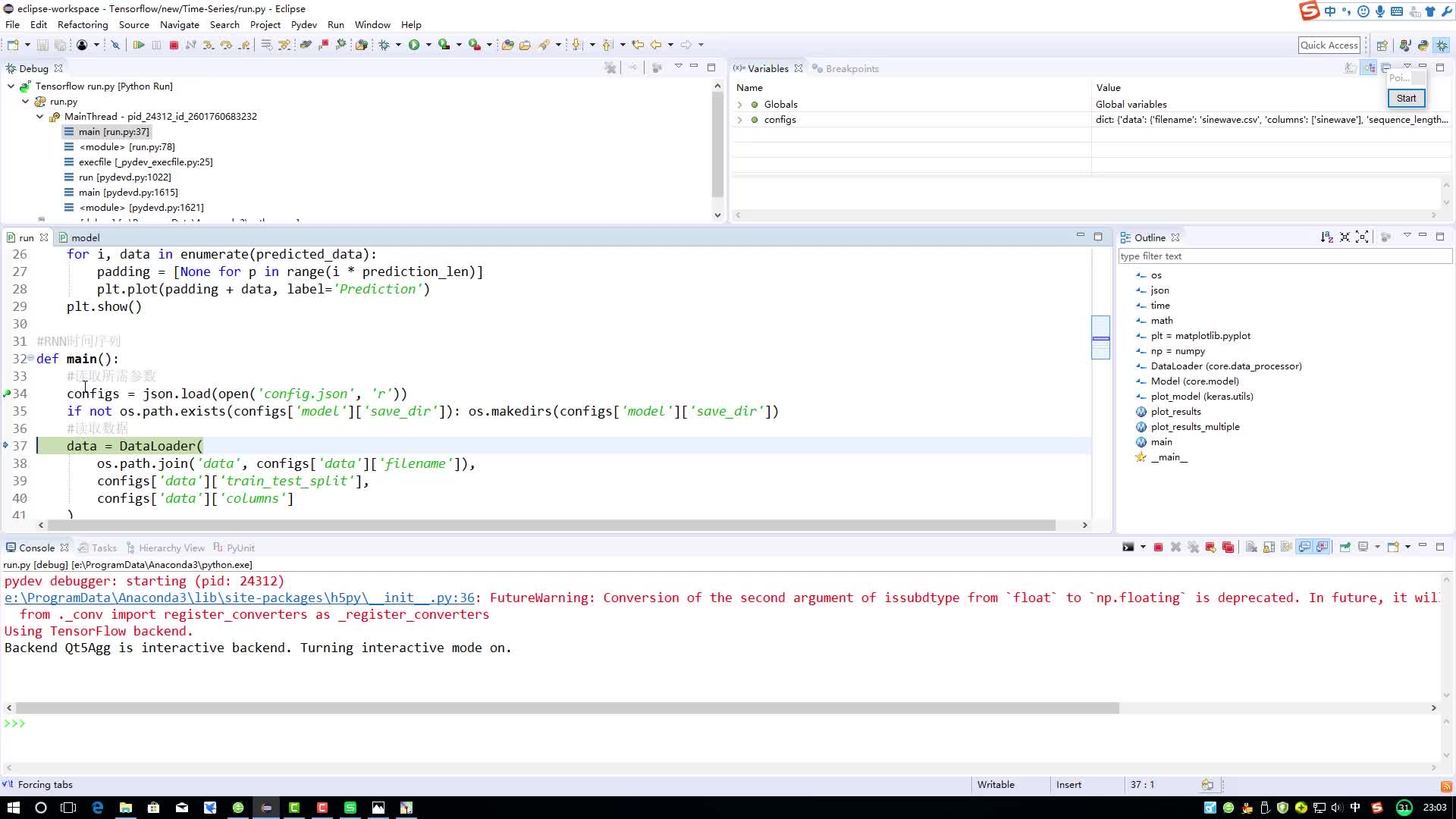The image size is (1456, 819).
Task: Click the PyUnit tab in console area
Action: click(240, 548)
